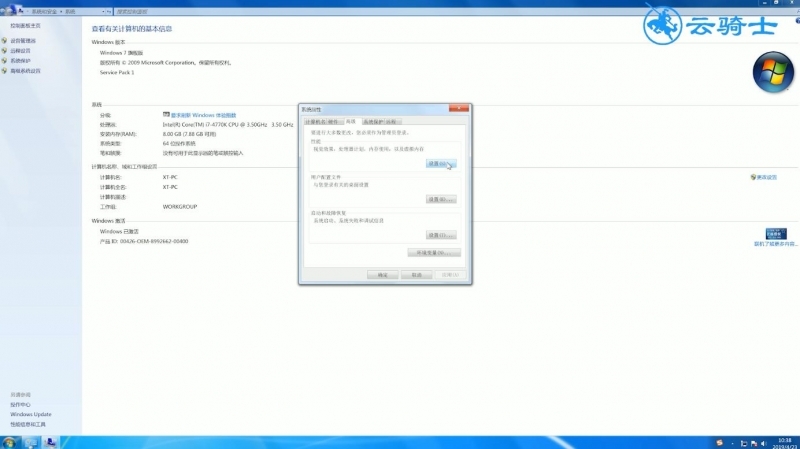The height and width of the screenshot is (449, 800).
Task: Click shield icon beside 更改设置
Action: point(753,178)
